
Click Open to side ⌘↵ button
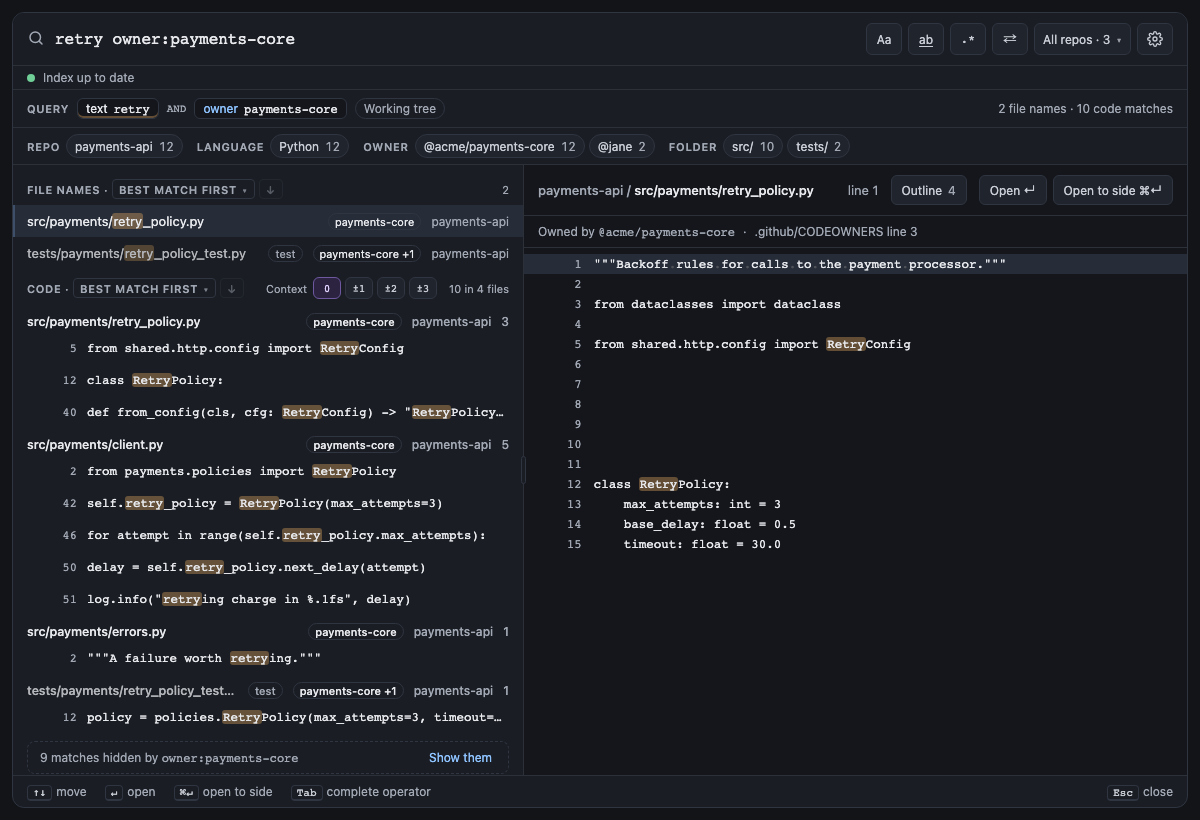[1113, 191]
